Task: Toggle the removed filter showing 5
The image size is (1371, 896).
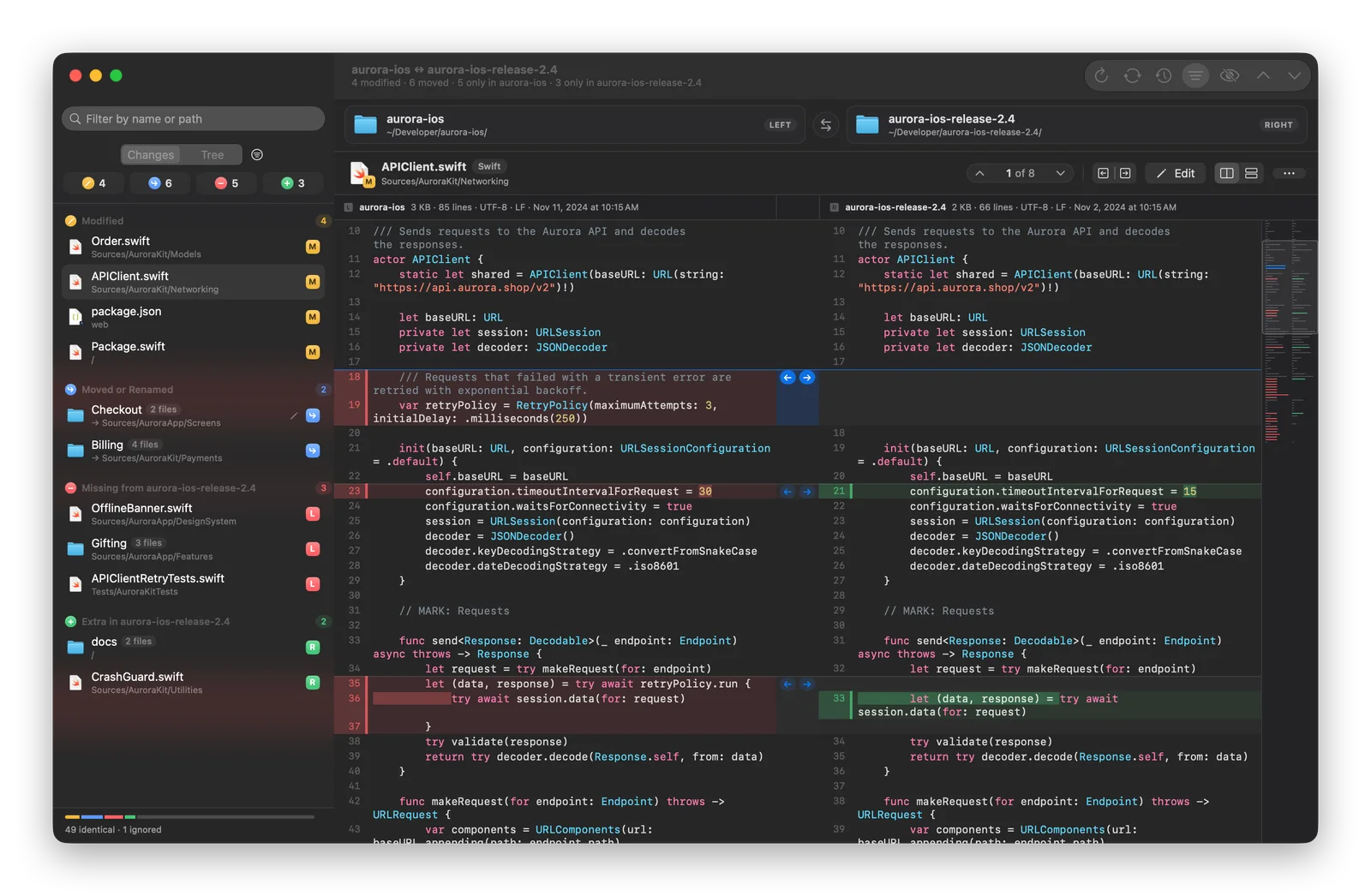Action: 226,183
